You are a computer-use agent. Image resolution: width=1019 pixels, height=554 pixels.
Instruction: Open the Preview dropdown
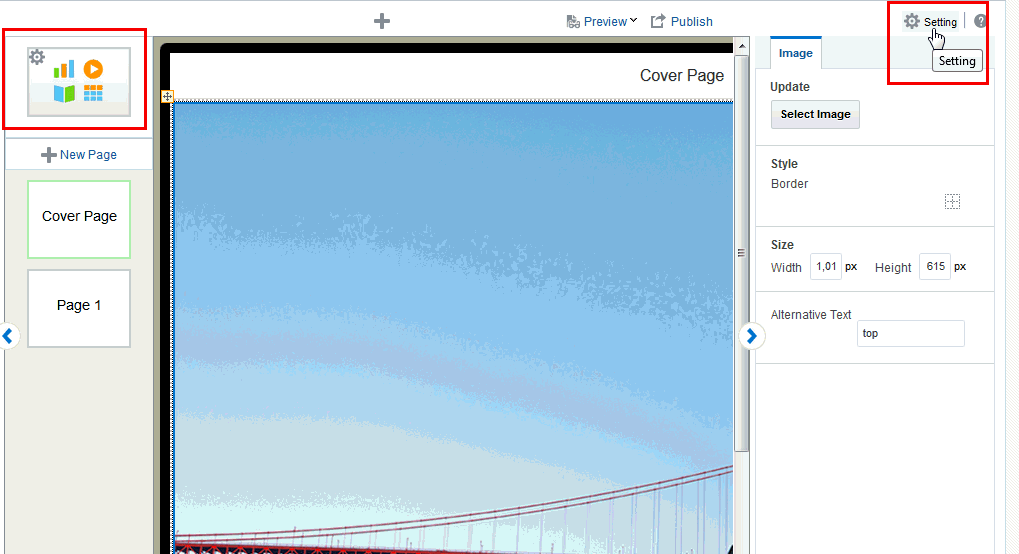point(602,21)
